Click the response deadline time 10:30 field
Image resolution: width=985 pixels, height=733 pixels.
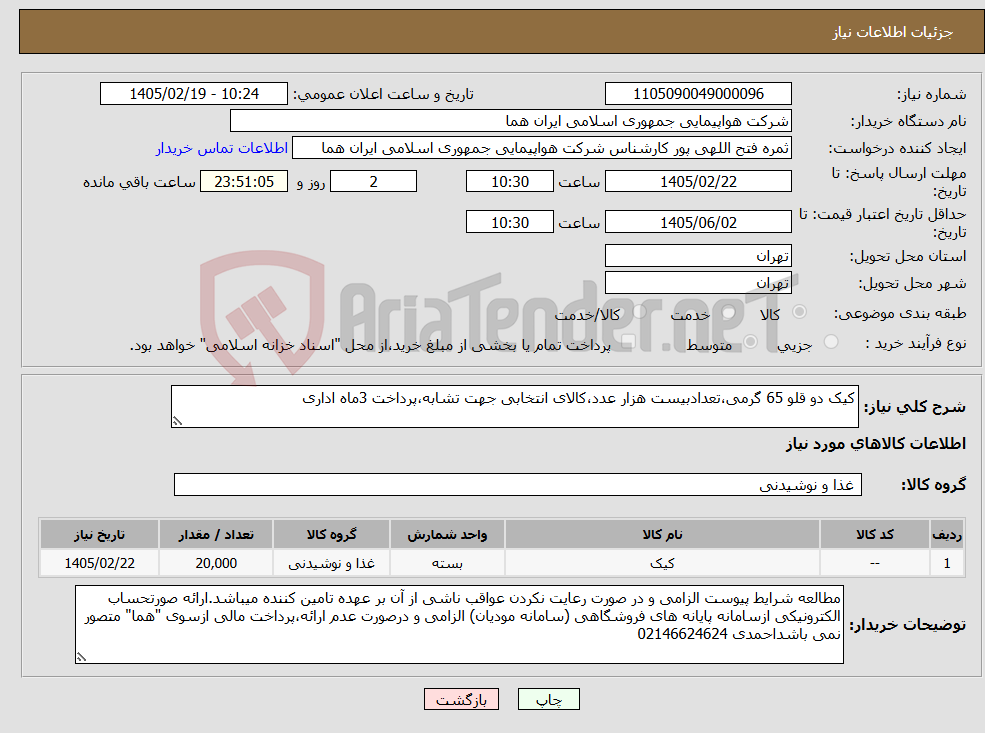(509, 182)
